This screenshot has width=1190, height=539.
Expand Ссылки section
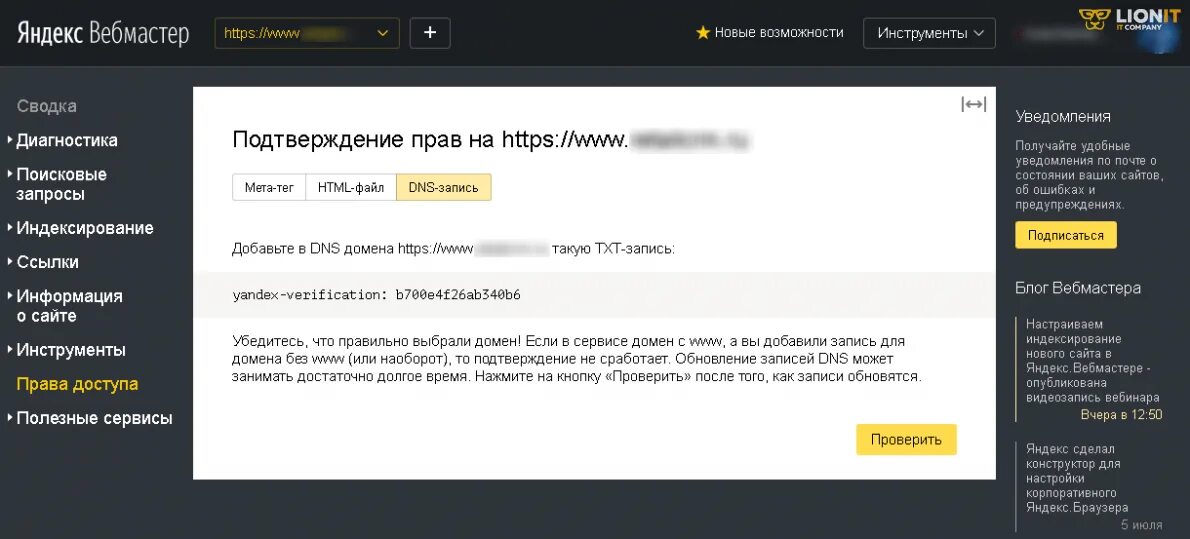click(x=47, y=263)
